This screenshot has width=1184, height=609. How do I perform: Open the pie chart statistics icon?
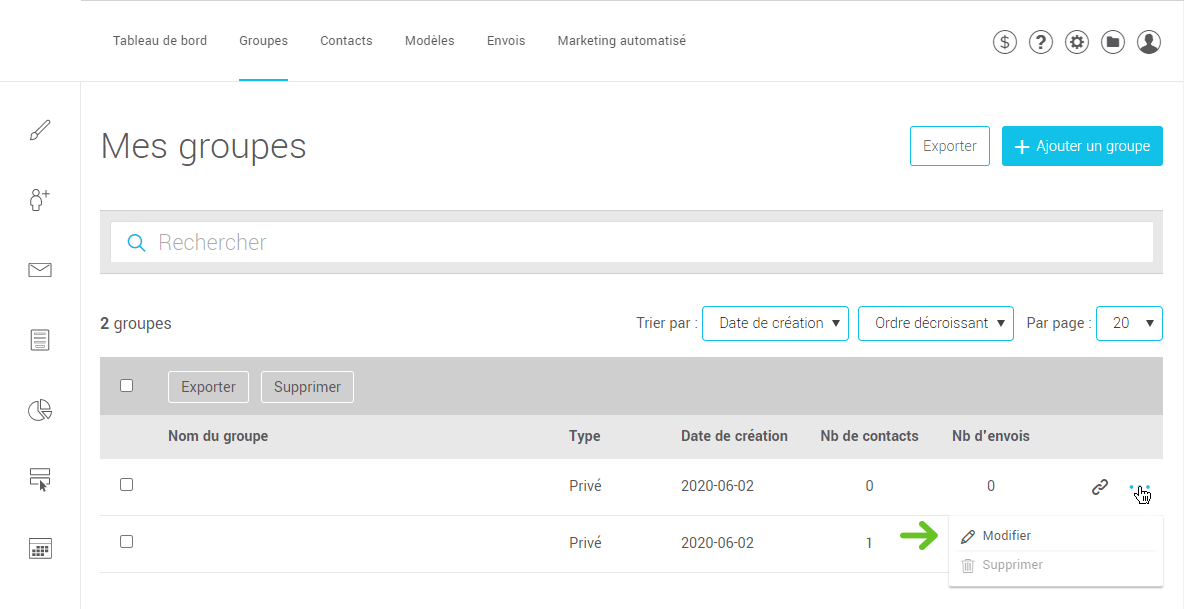[x=40, y=410]
